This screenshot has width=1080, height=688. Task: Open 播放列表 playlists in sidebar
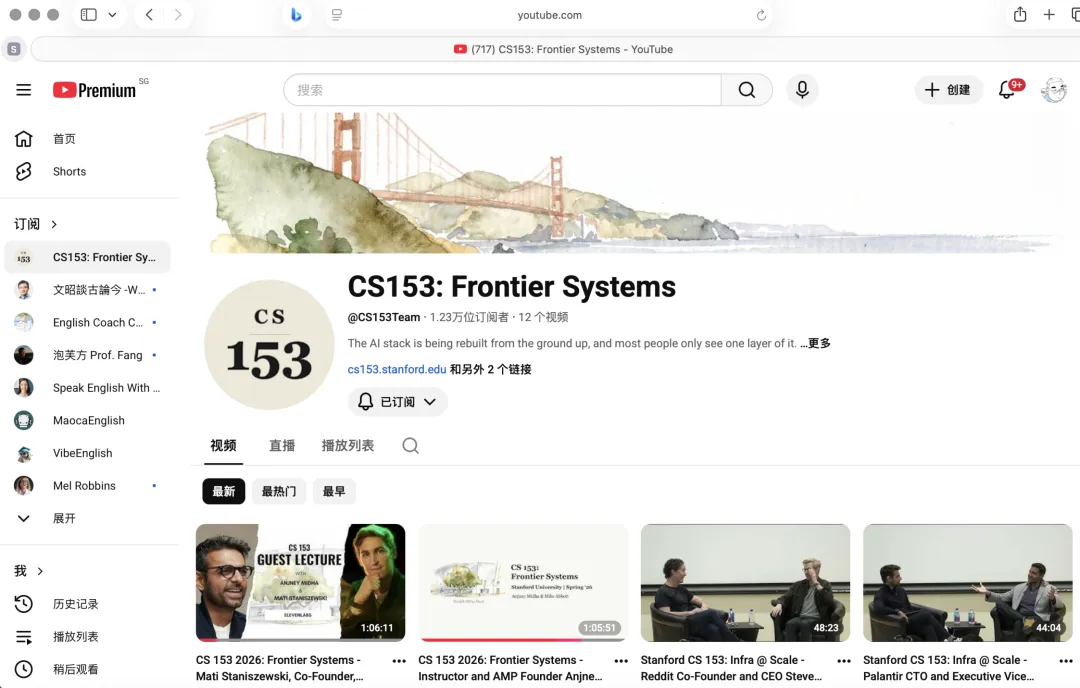[x=76, y=637]
